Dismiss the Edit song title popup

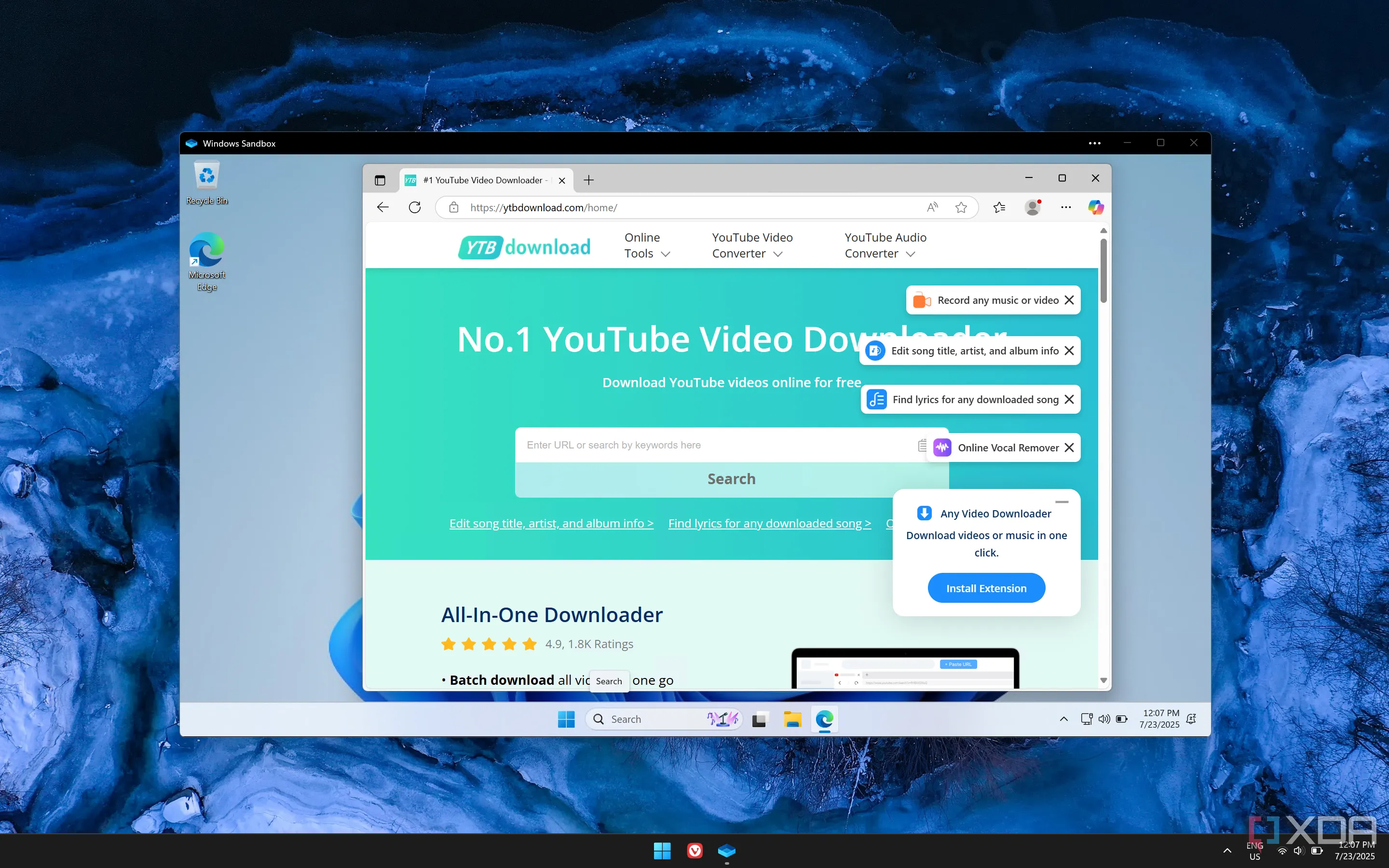pyautogui.click(x=1069, y=351)
